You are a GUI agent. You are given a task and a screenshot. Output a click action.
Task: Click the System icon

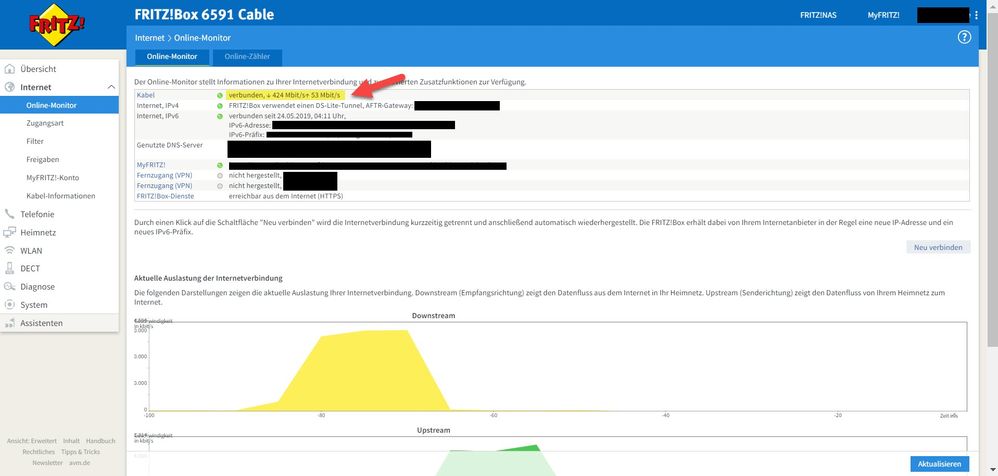point(10,305)
